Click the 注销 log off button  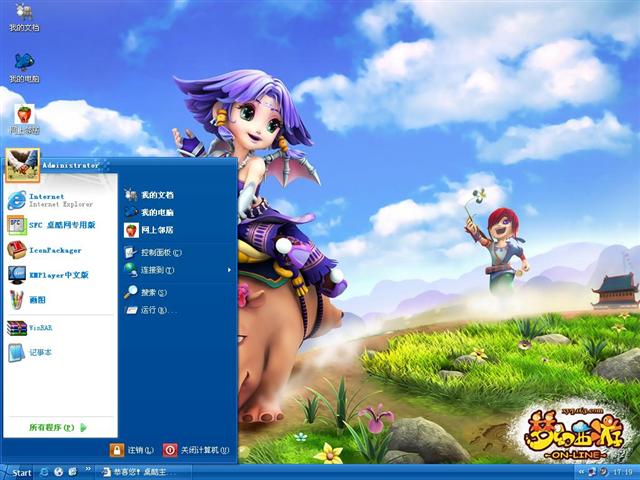pos(132,450)
